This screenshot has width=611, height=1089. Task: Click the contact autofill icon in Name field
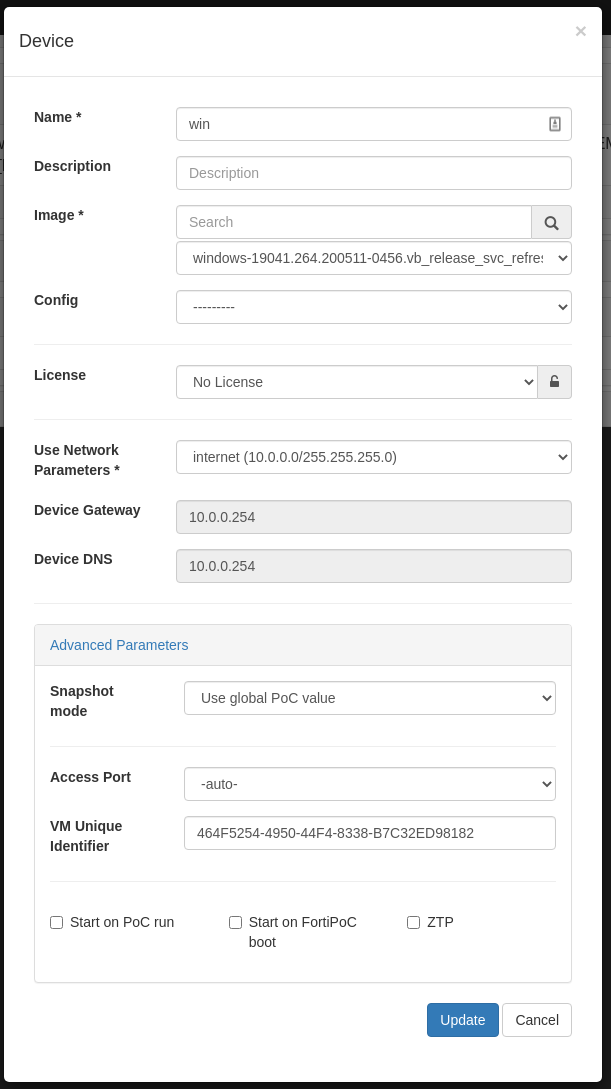[x=555, y=124]
